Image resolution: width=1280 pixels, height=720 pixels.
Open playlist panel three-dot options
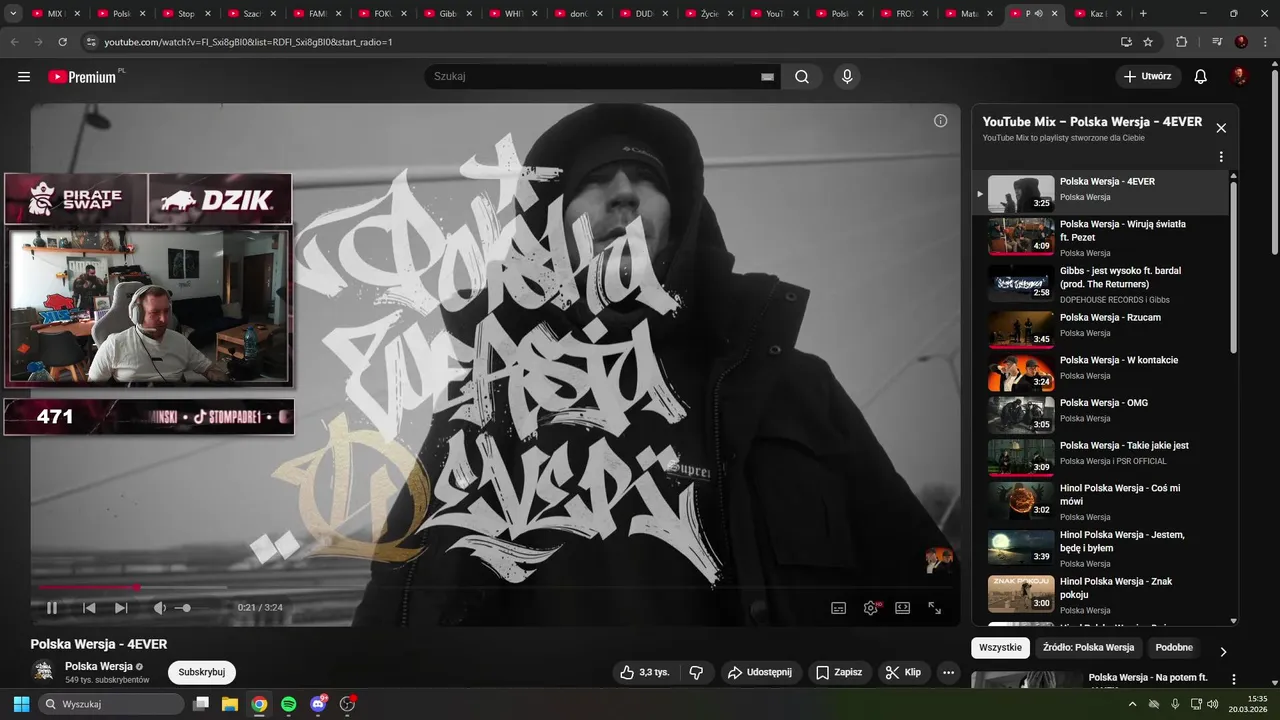1221,157
